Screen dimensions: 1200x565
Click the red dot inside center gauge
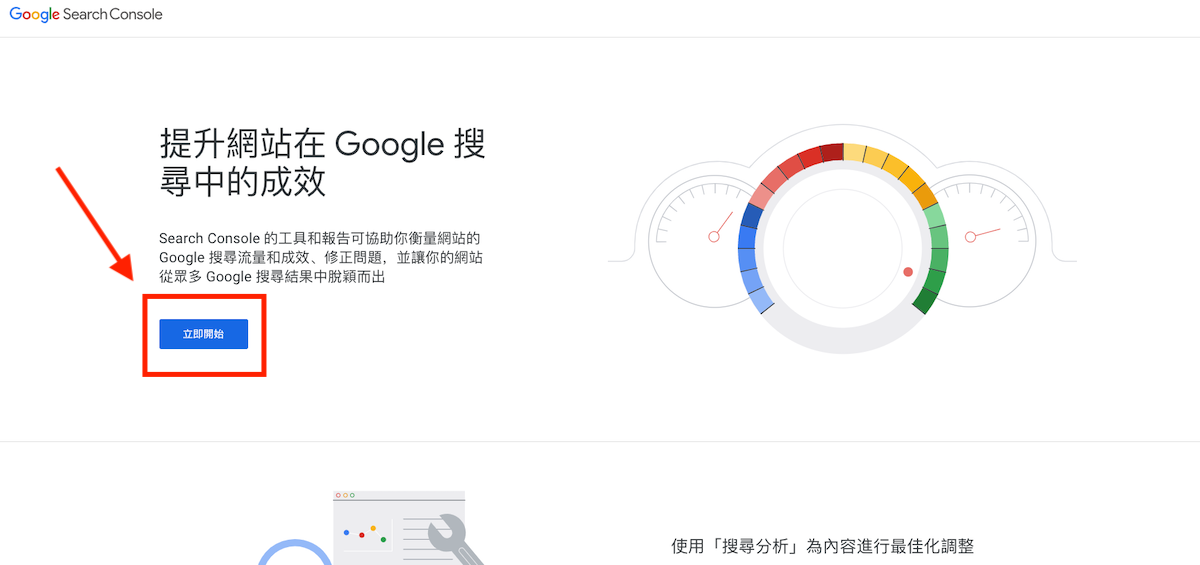coord(908,272)
